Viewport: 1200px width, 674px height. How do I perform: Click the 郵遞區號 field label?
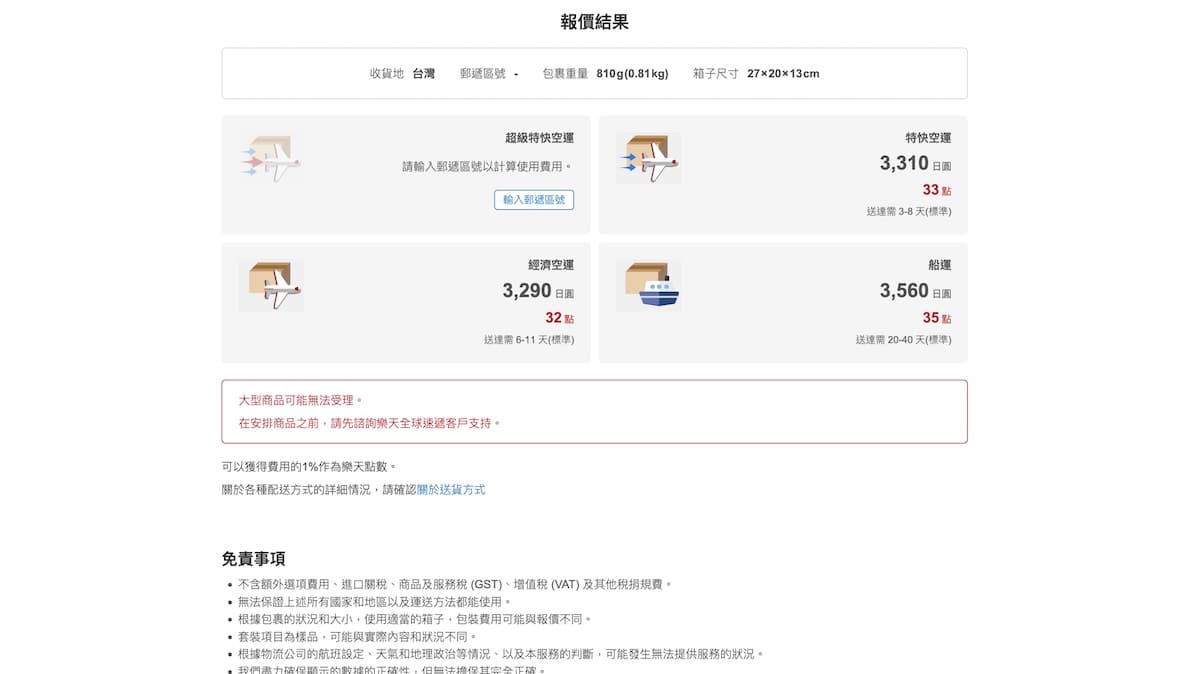483,74
